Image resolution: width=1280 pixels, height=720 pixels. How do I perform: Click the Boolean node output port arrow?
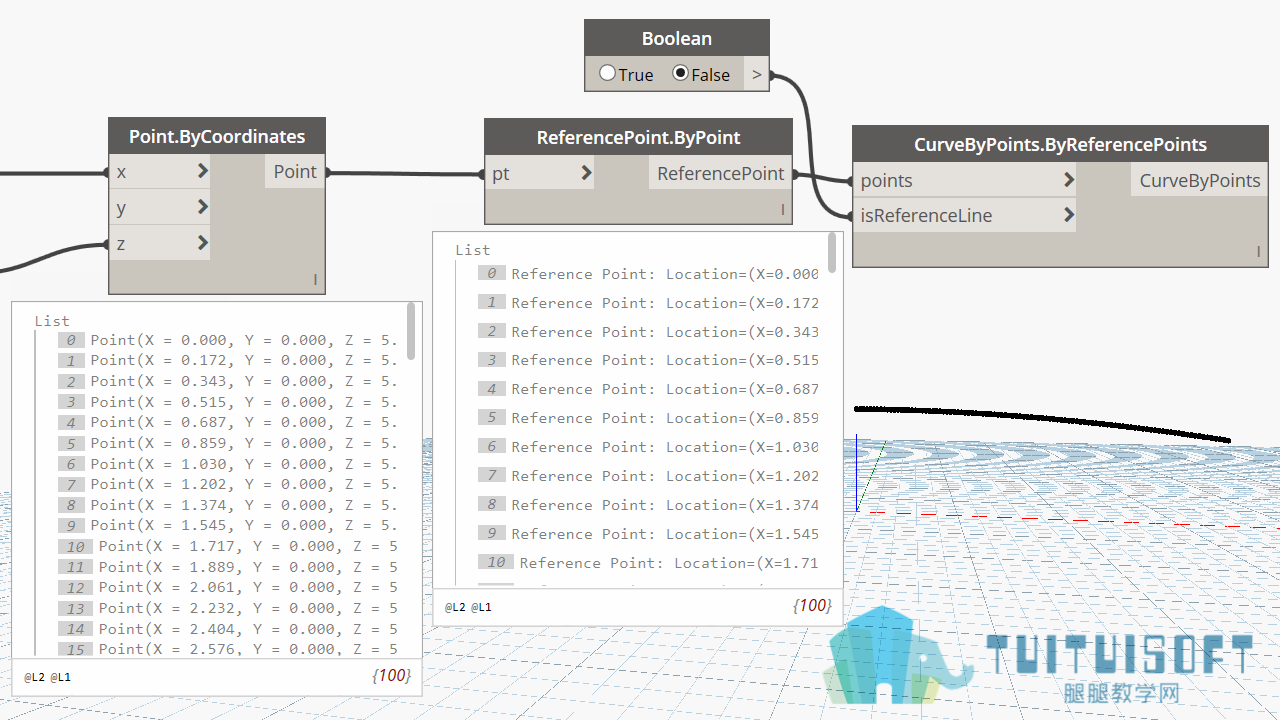pyautogui.click(x=757, y=74)
